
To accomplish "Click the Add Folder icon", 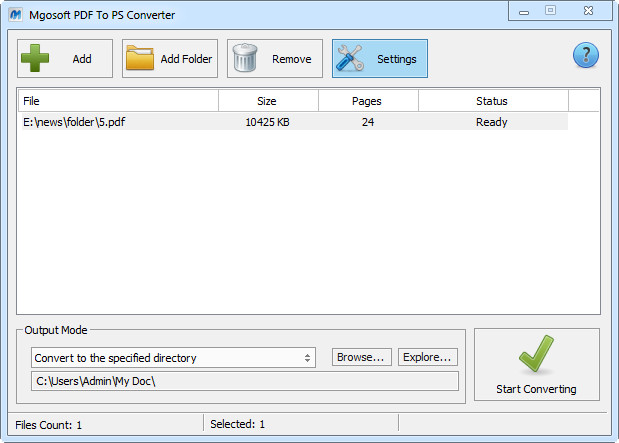I will (x=141, y=59).
